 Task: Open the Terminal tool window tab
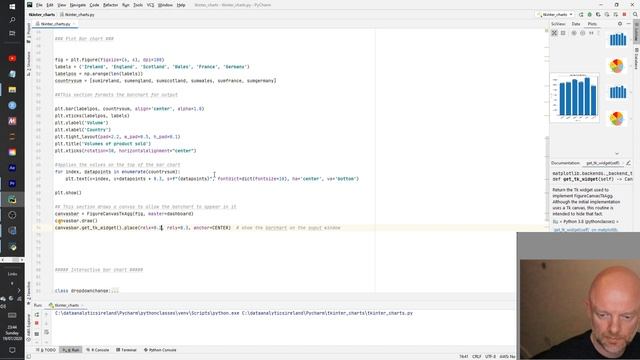pos(126,350)
